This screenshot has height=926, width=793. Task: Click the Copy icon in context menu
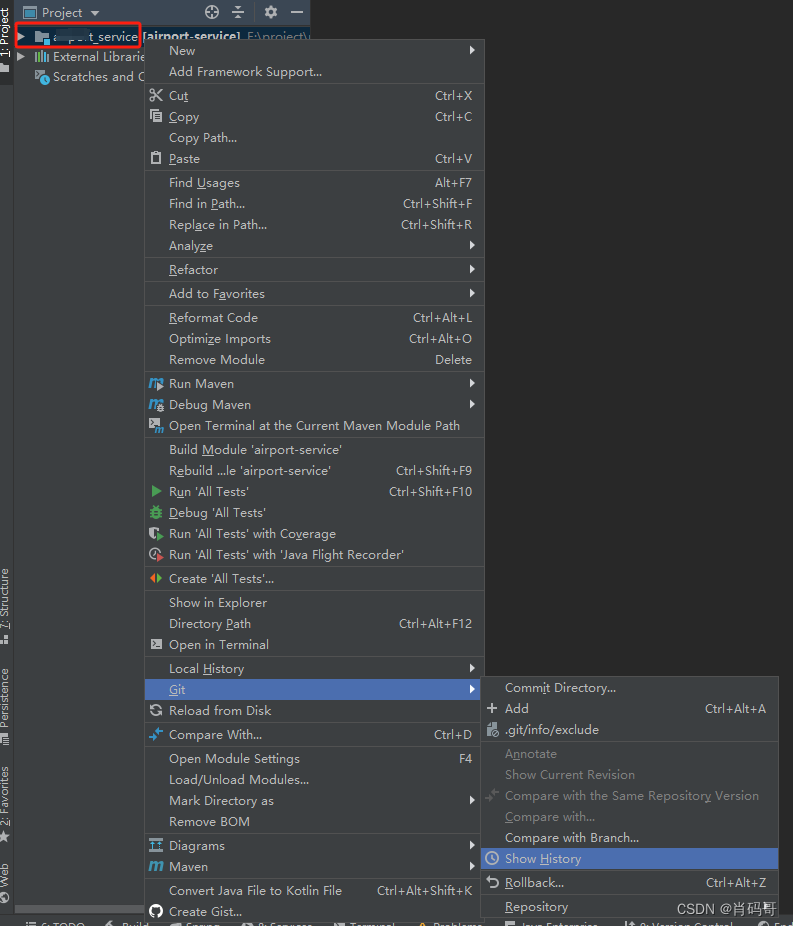[x=156, y=116]
